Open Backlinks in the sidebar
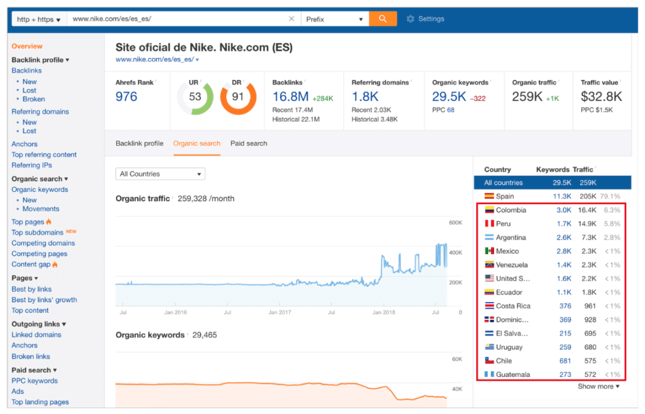 coord(27,71)
